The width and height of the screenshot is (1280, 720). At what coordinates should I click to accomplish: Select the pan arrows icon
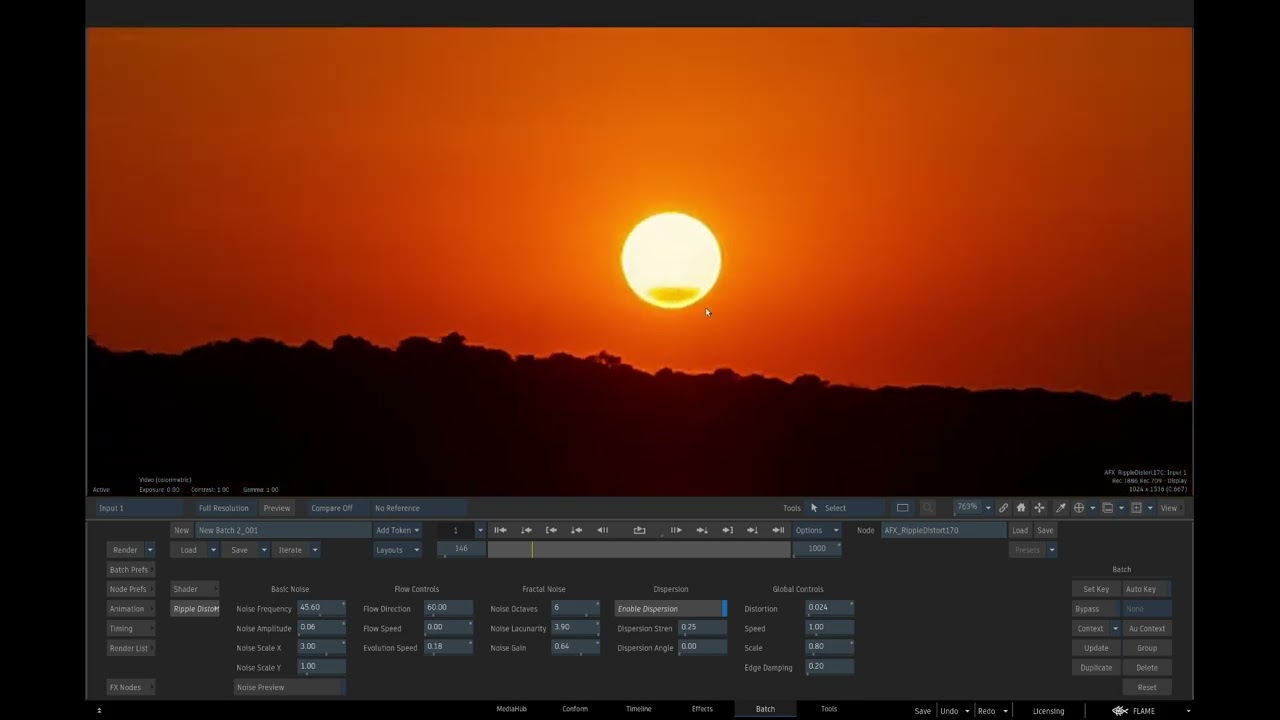pyautogui.click(x=1039, y=508)
